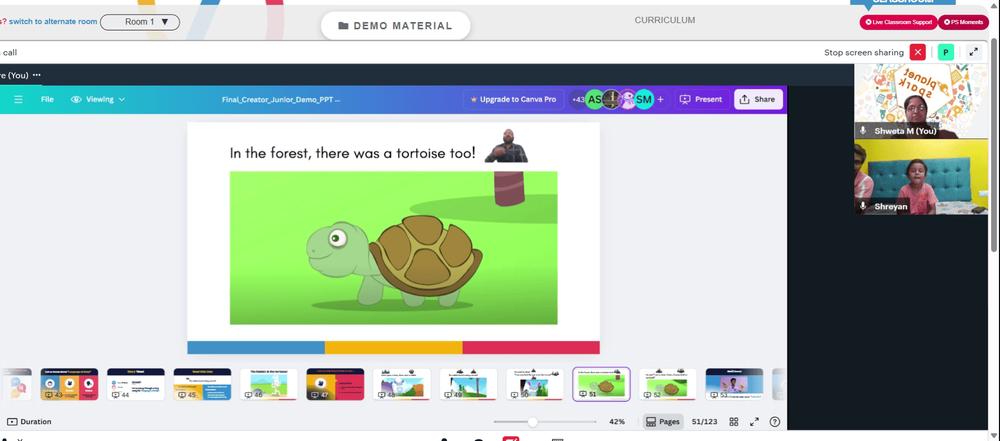The height and width of the screenshot is (441, 1000).
Task: Click PS Moments button
Action: coord(963,22)
